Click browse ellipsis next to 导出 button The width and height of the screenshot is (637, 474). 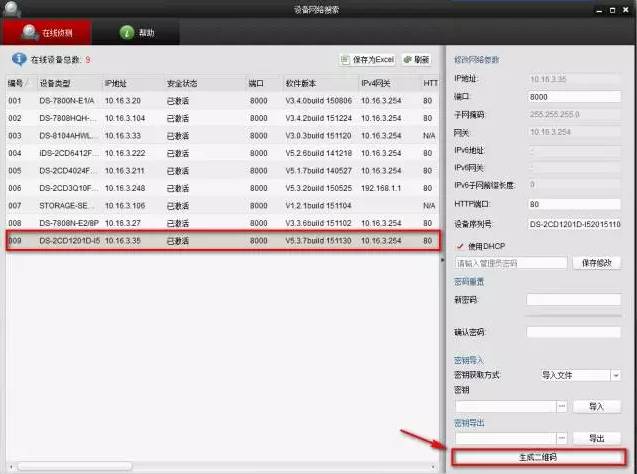562,438
